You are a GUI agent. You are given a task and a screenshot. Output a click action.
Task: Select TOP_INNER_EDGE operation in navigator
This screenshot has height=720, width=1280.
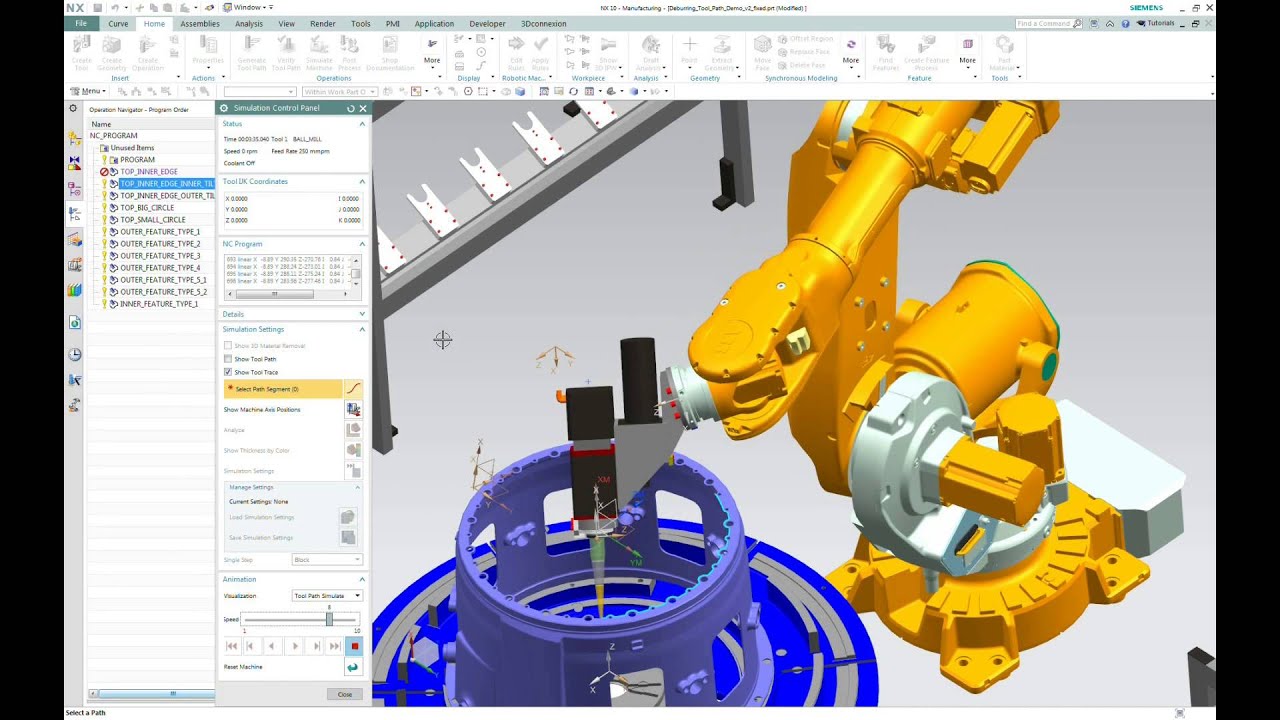pos(148,172)
